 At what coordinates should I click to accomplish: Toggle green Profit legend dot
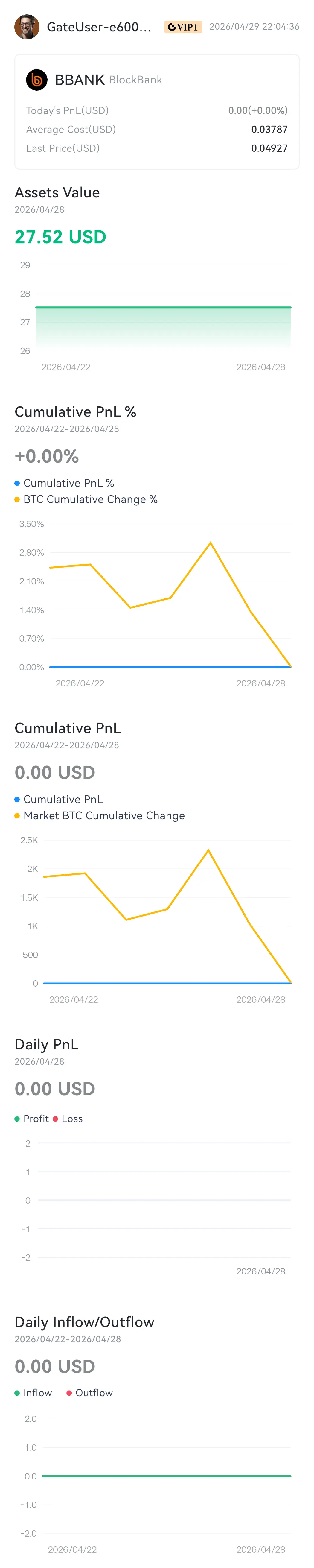point(17,1119)
